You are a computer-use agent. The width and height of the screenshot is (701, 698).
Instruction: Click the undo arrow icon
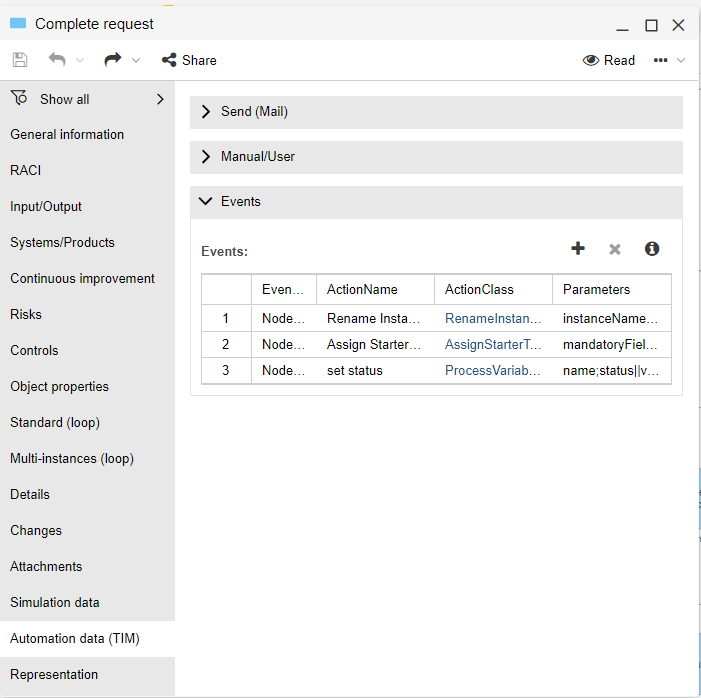(x=57, y=59)
